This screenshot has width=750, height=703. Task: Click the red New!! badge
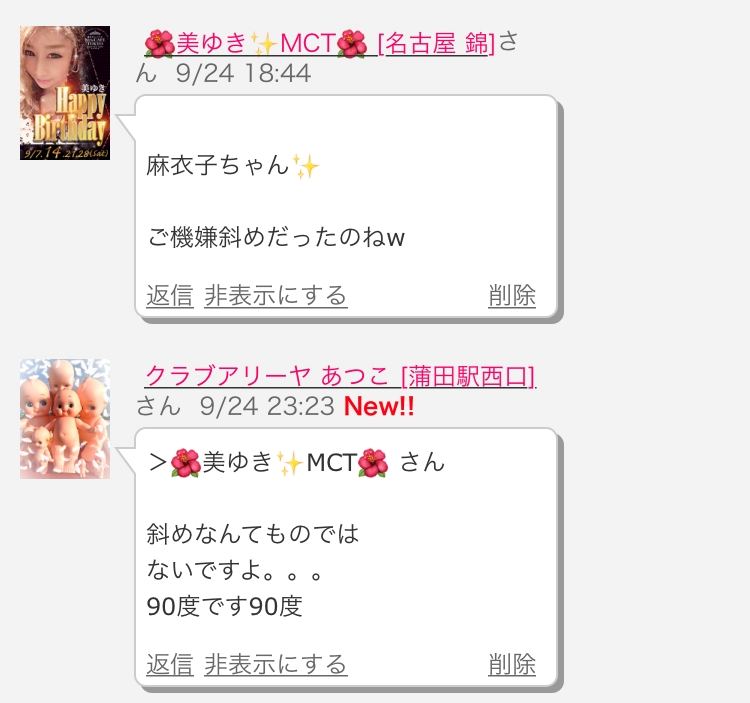click(x=379, y=406)
